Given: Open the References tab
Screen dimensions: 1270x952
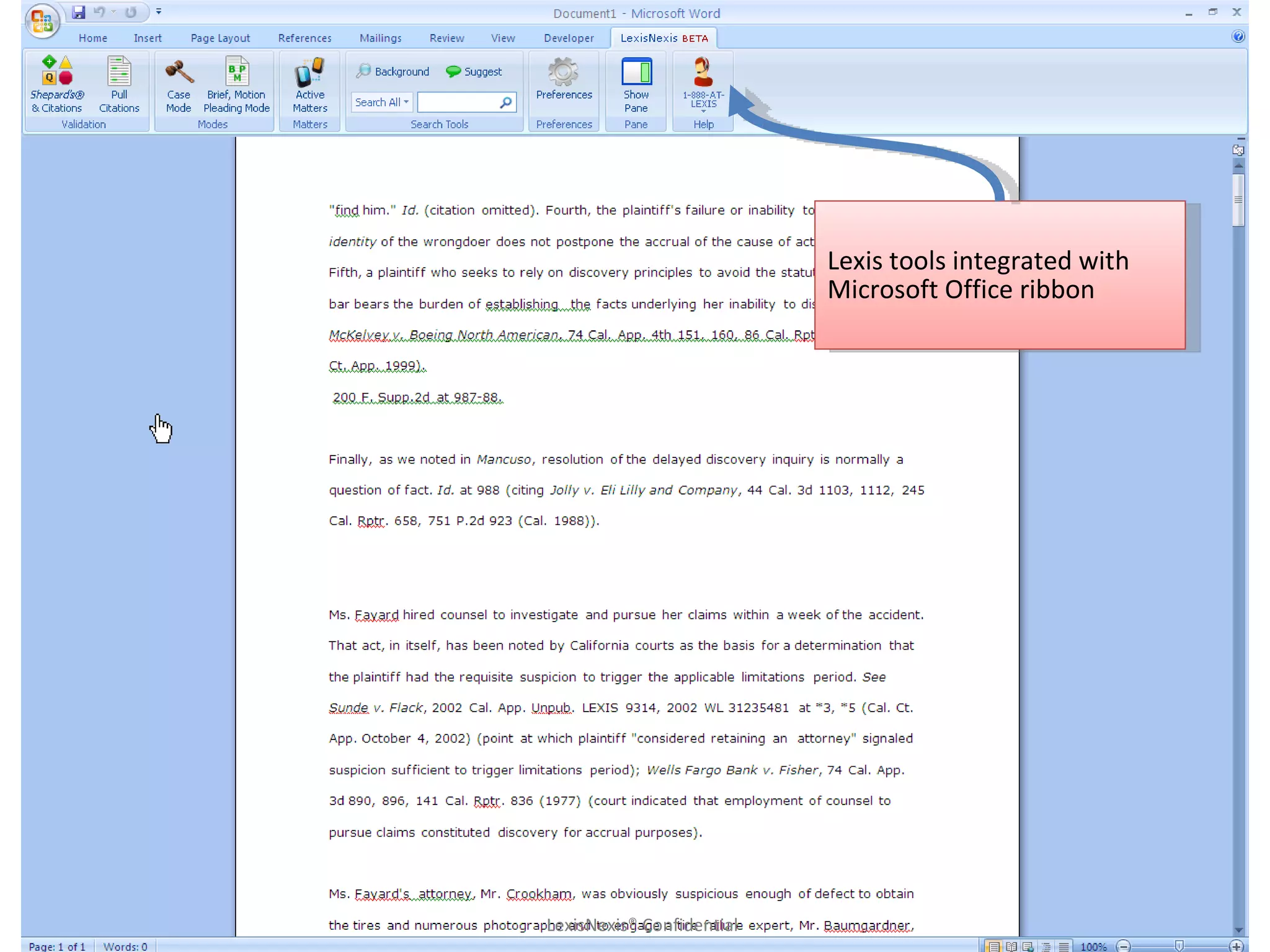Looking at the screenshot, I should tap(304, 38).
